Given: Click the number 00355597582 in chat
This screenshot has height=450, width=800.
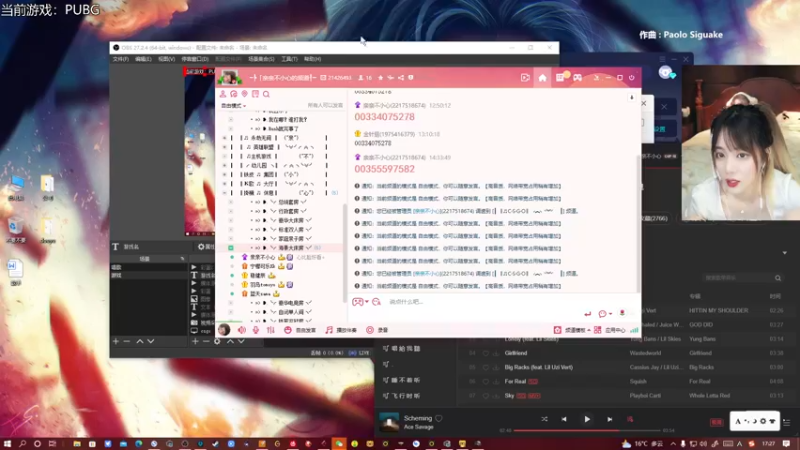Looking at the screenshot, I should pyautogui.click(x=385, y=169).
